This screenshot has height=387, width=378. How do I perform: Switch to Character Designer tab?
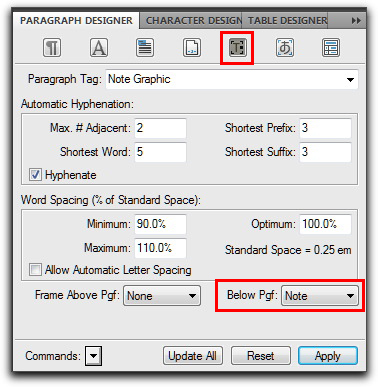coord(191,20)
